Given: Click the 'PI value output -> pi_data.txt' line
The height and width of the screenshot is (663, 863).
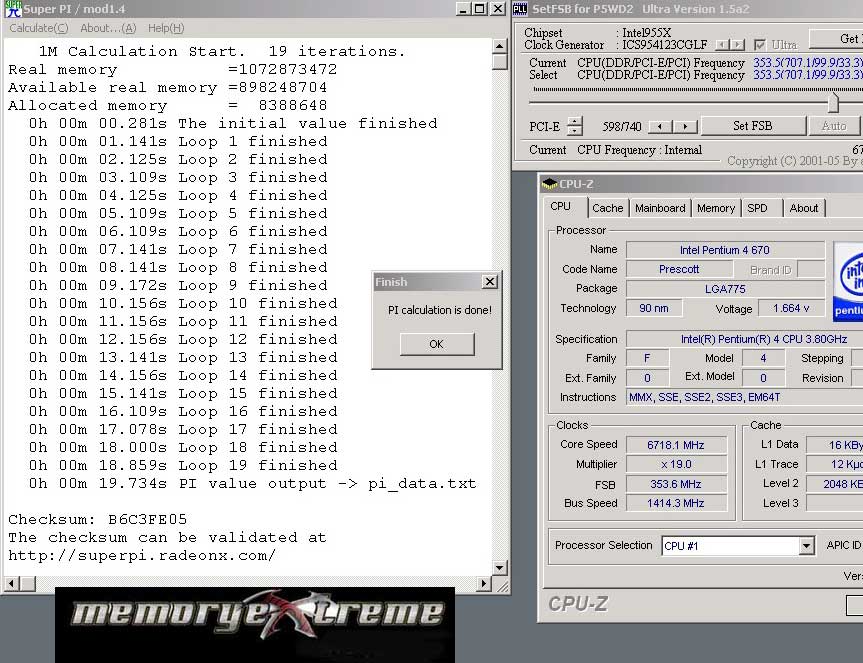Looking at the screenshot, I should 253,484.
